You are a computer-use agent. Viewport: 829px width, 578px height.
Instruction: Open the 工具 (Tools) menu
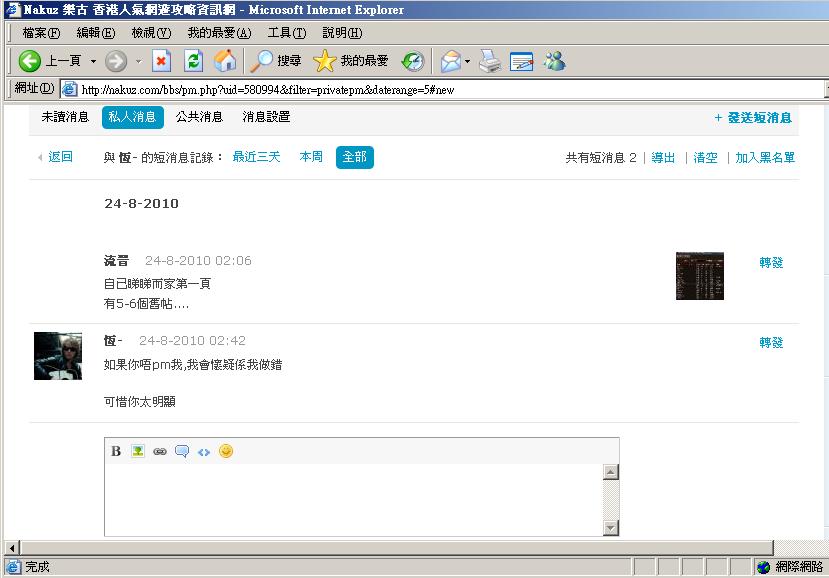(x=286, y=33)
